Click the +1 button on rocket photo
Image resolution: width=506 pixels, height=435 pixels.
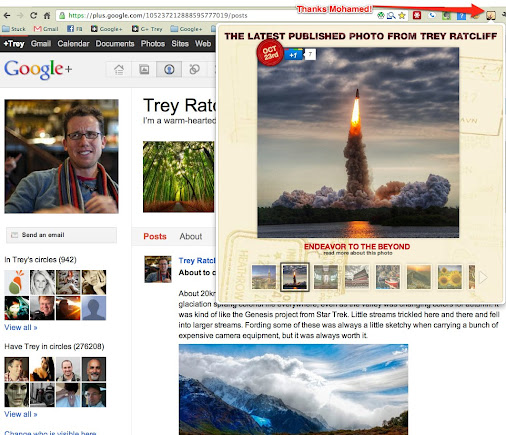(294, 55)
